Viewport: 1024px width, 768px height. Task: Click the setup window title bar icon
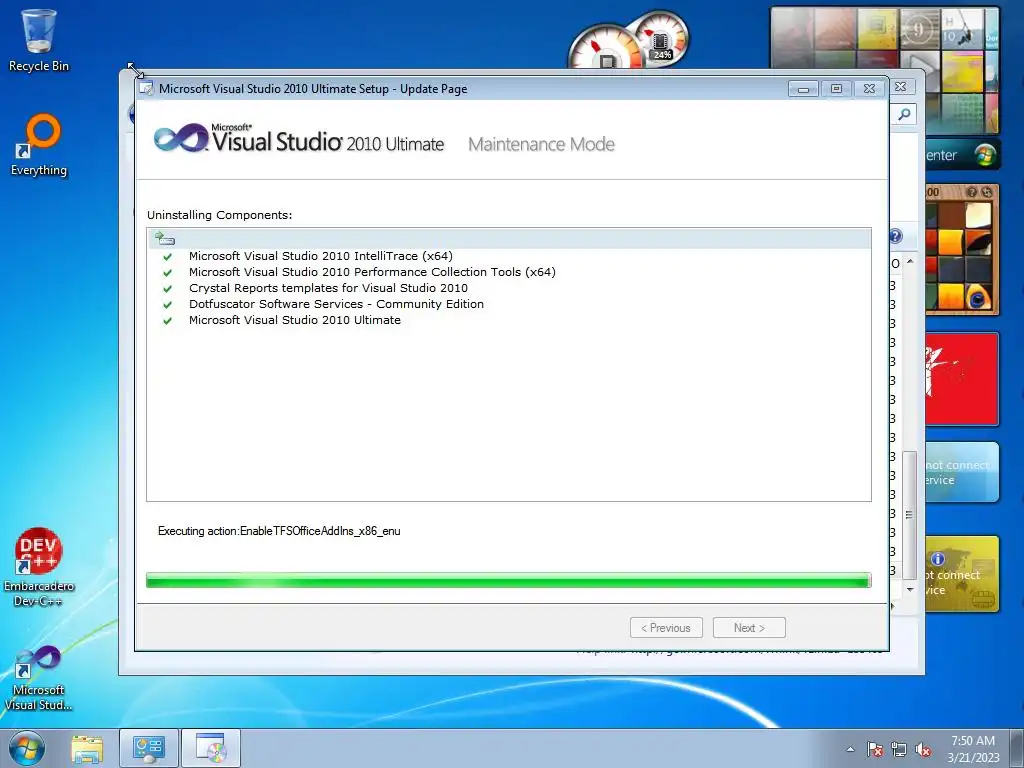tap(147, 89)
